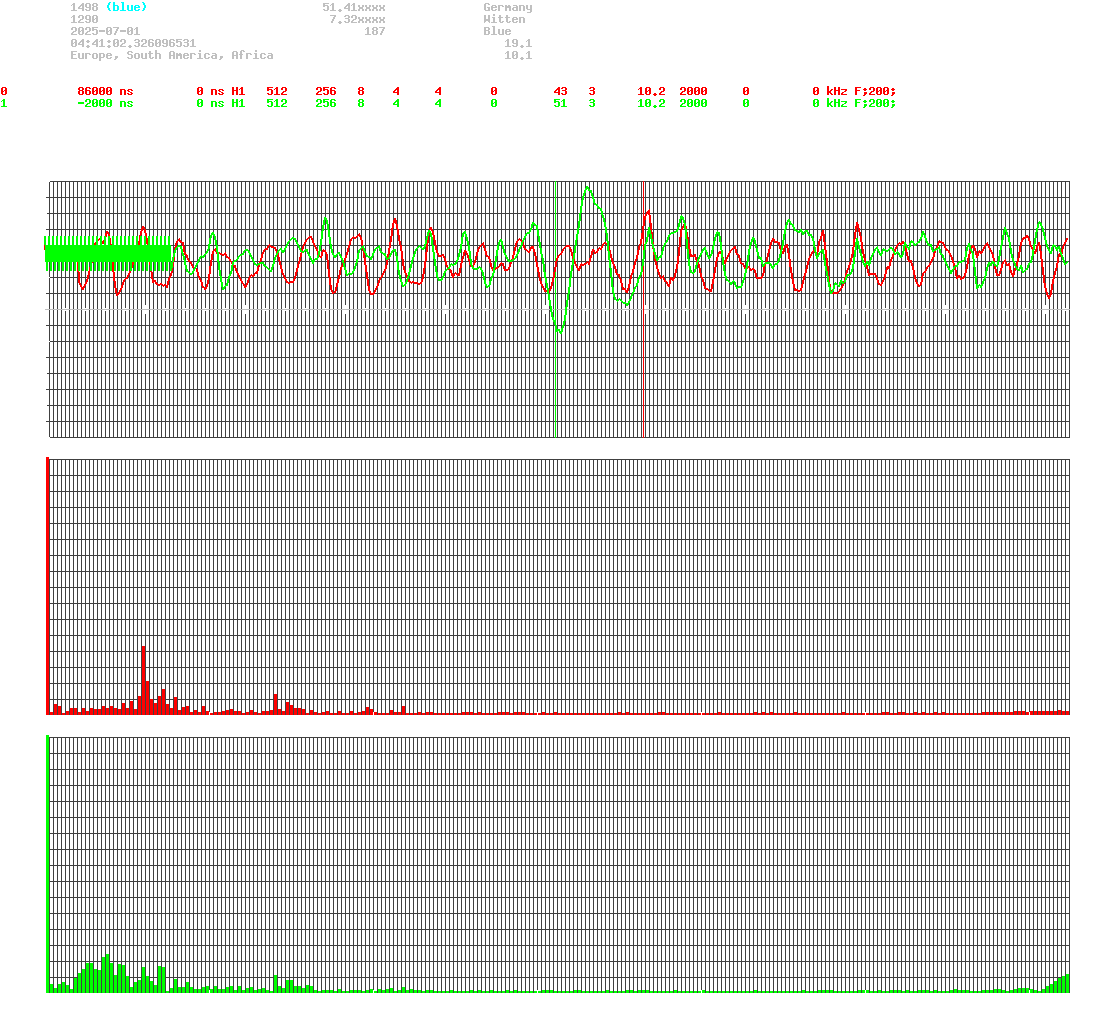Select the green row 256 value
Viewport: 1095px width, 1015px height.
pyautogui.click(x=325, y=103)
